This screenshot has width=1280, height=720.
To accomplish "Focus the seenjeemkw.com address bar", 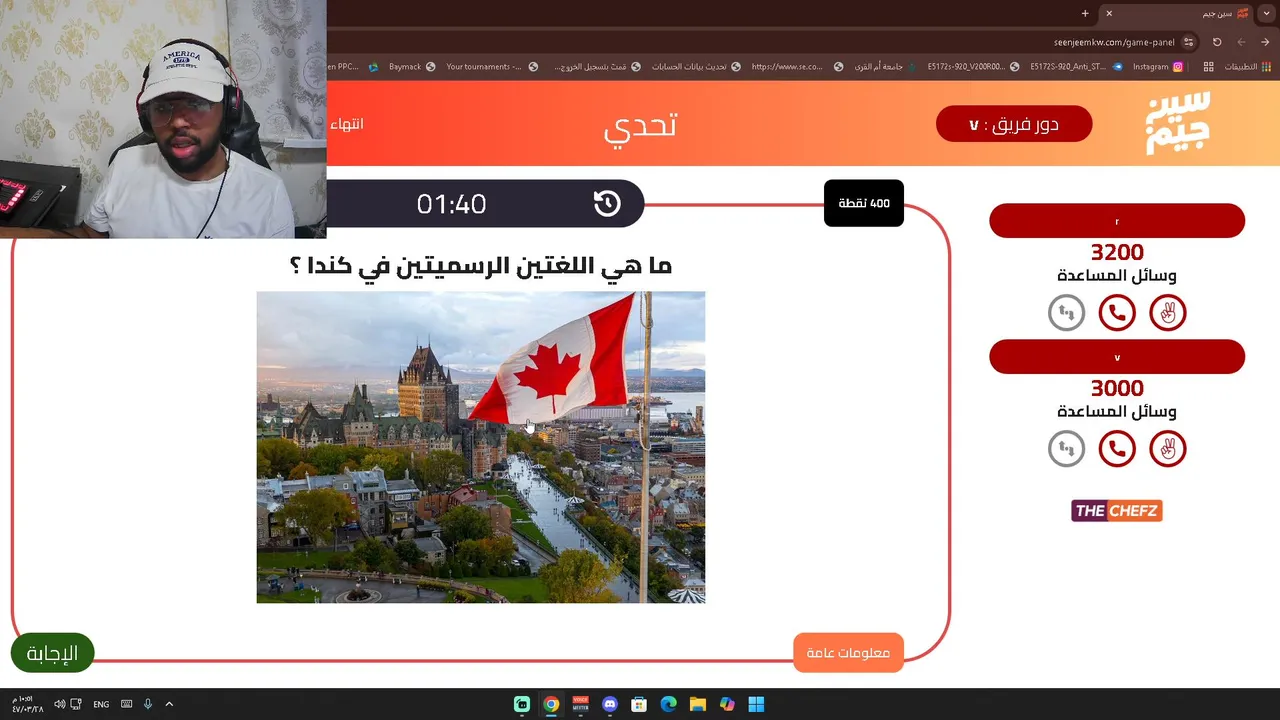I will (x=1114, y=42).
